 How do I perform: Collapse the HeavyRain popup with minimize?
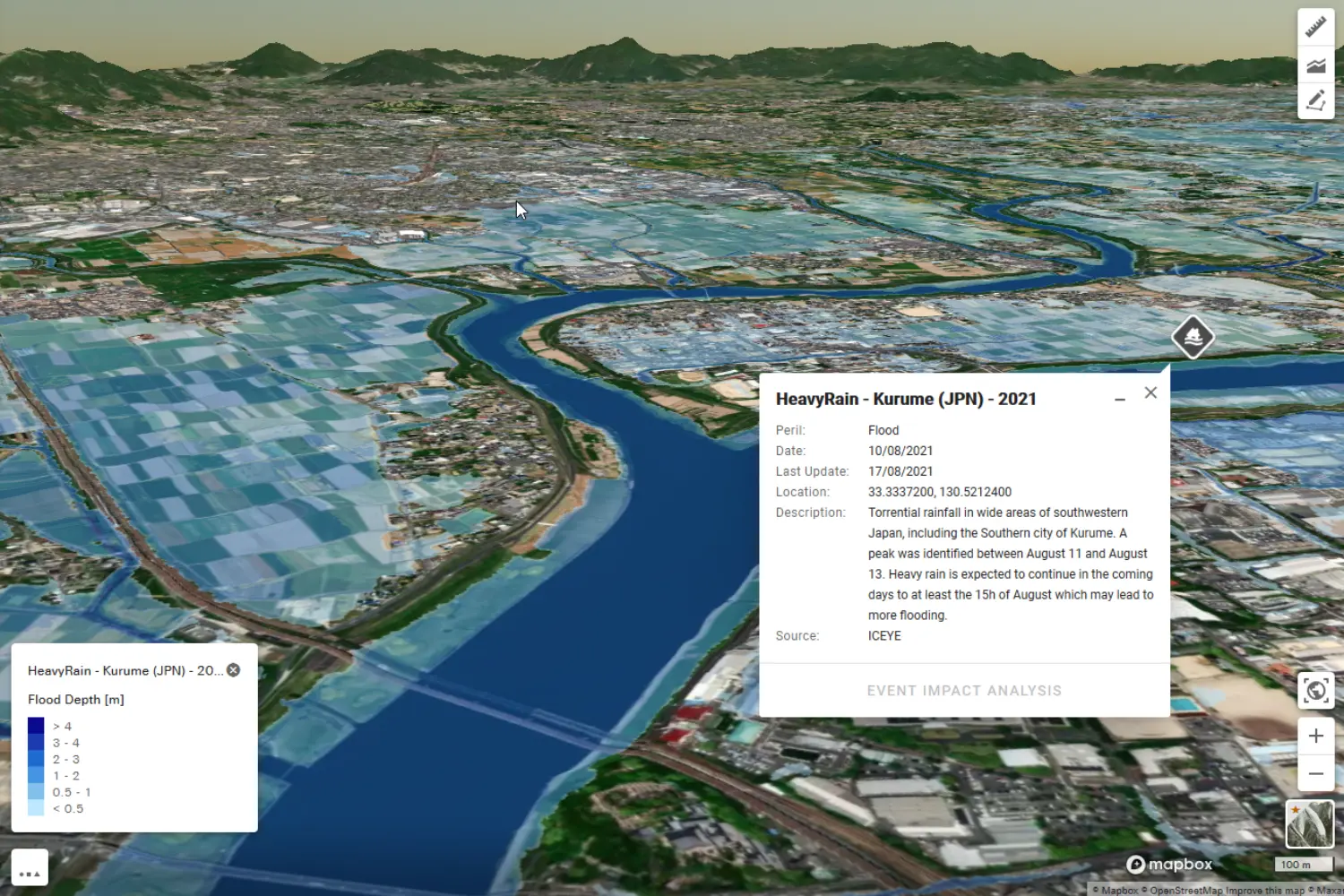pos(1120,399)
